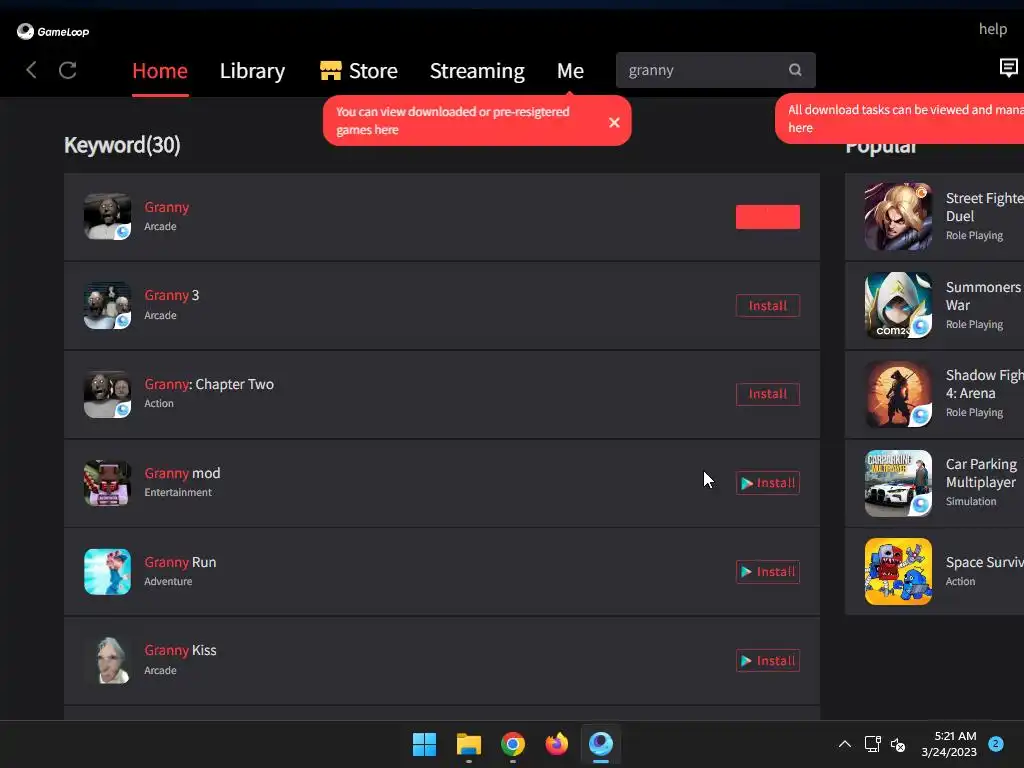Viewport: 1024px width, 768px height.
Task: Click the granny search input field
Action: point(716,70)
